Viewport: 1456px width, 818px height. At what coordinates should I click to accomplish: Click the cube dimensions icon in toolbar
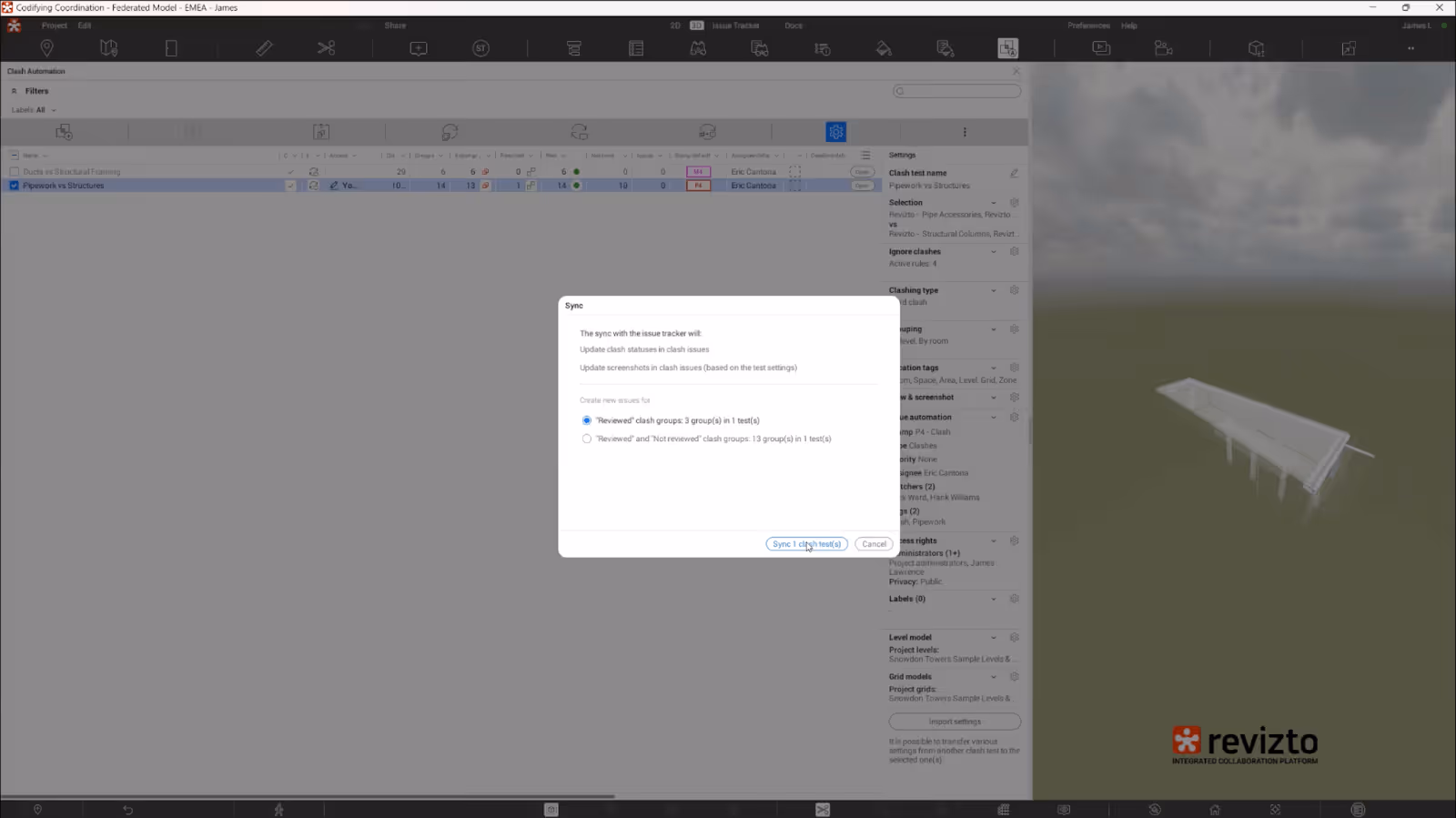coord(1257,48)
